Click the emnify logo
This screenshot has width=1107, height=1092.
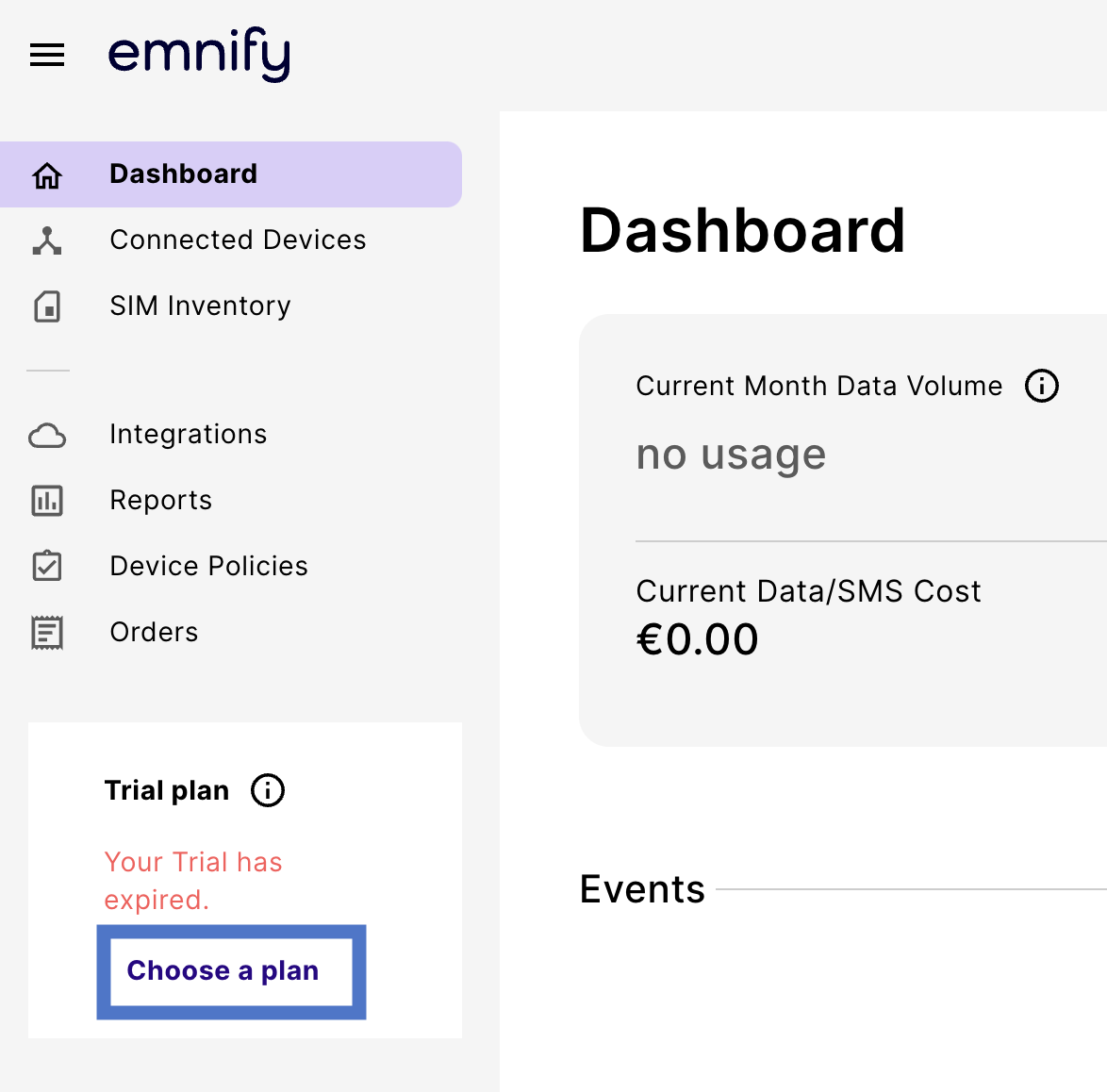(199, 54)
